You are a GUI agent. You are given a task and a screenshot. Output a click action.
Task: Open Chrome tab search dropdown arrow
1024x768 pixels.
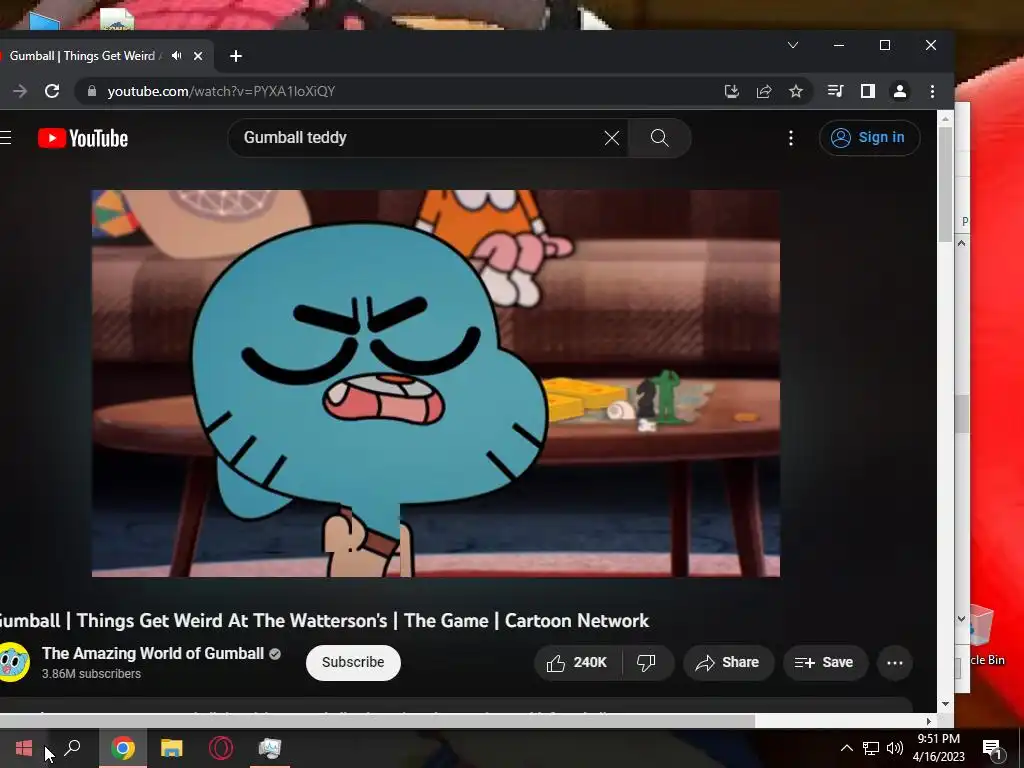[x=793, y=45]
